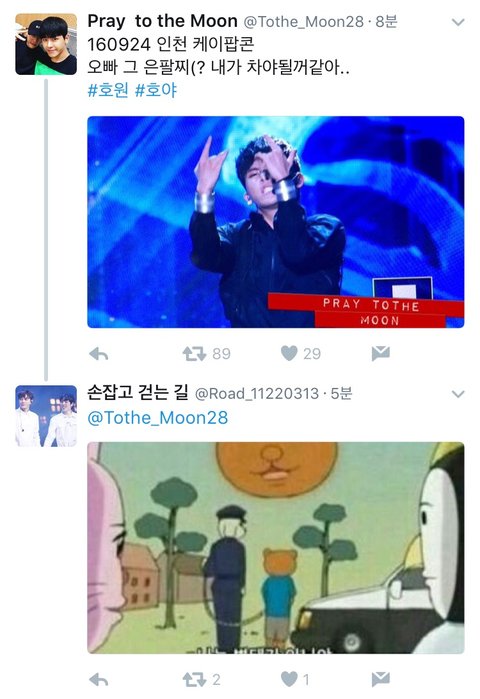Like the reply tweet with 1 like
Screen dimensions: 480x699
click(x=289, y=679)
